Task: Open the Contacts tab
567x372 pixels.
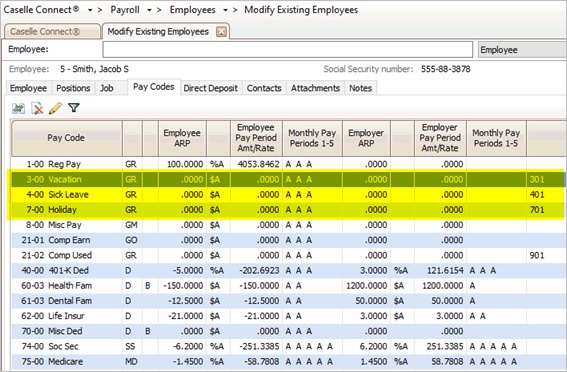Action: (x=264, y=88)
